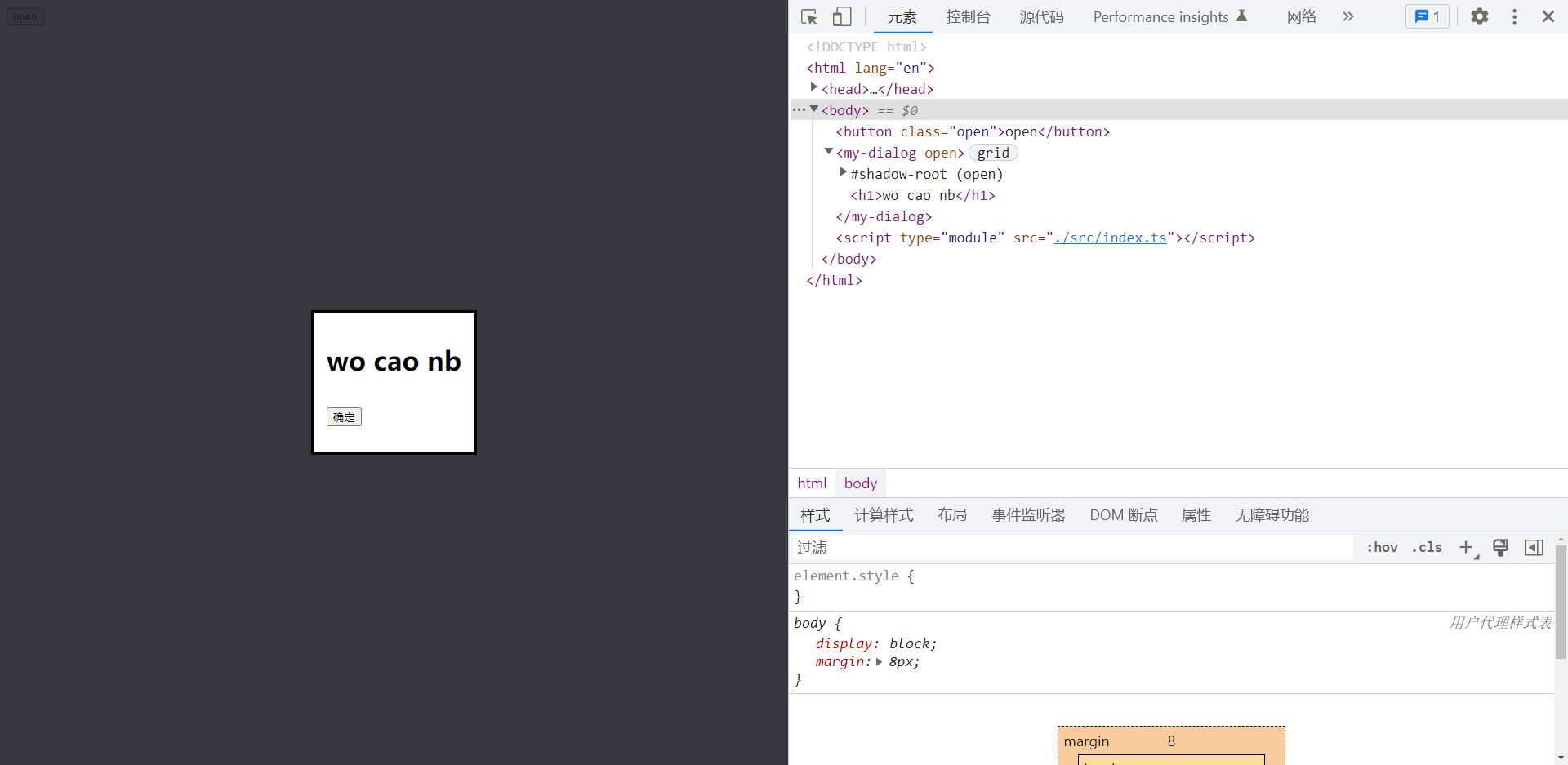Expand the margin shorthand property

coord(879,662)
